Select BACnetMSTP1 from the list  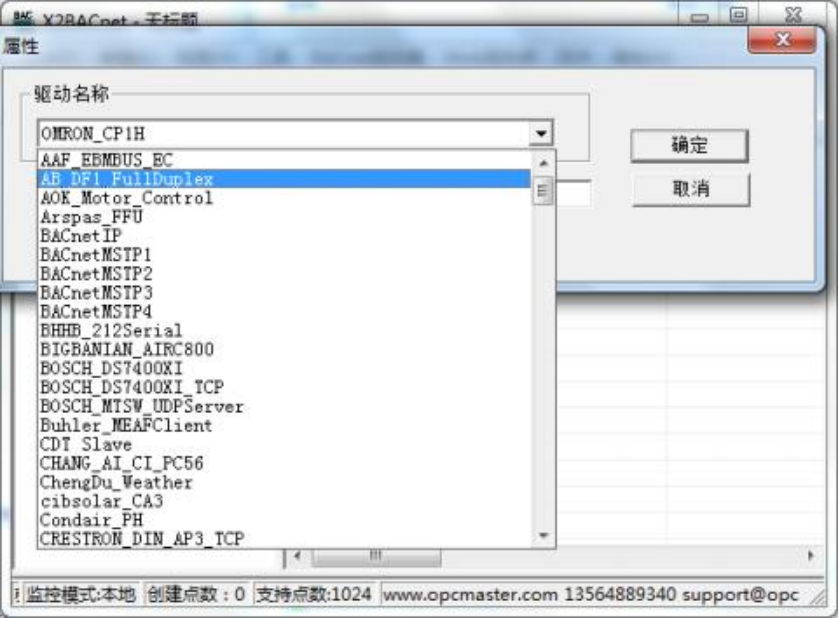click(x=284, y=255)
